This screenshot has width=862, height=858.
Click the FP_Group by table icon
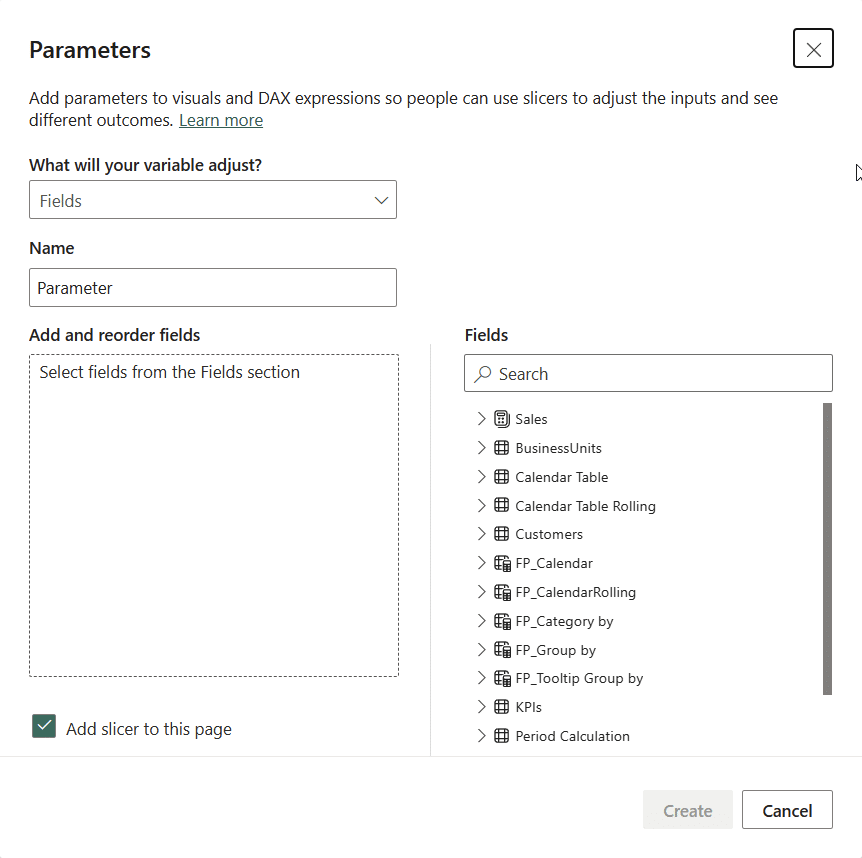point(500,650)
